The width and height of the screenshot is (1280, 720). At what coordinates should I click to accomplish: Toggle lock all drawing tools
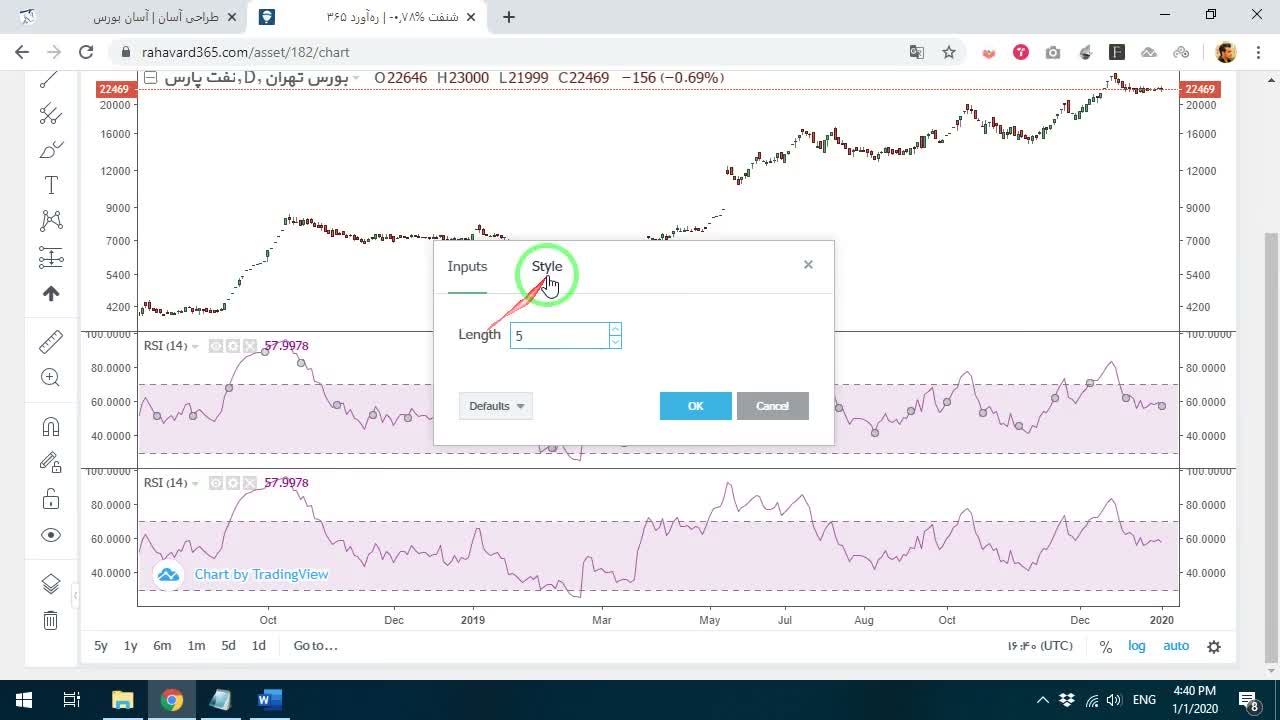pos(51,498)
